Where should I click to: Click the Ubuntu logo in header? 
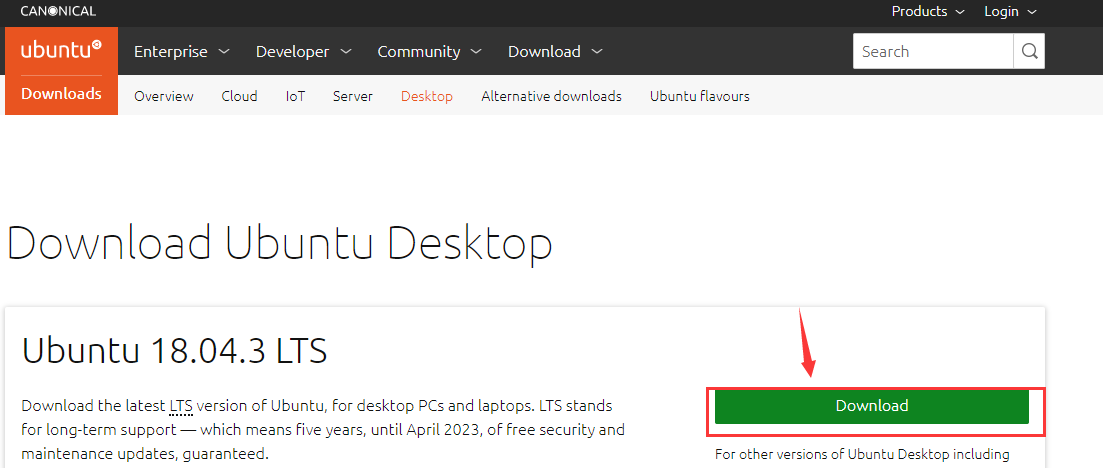tap(61, 49)
